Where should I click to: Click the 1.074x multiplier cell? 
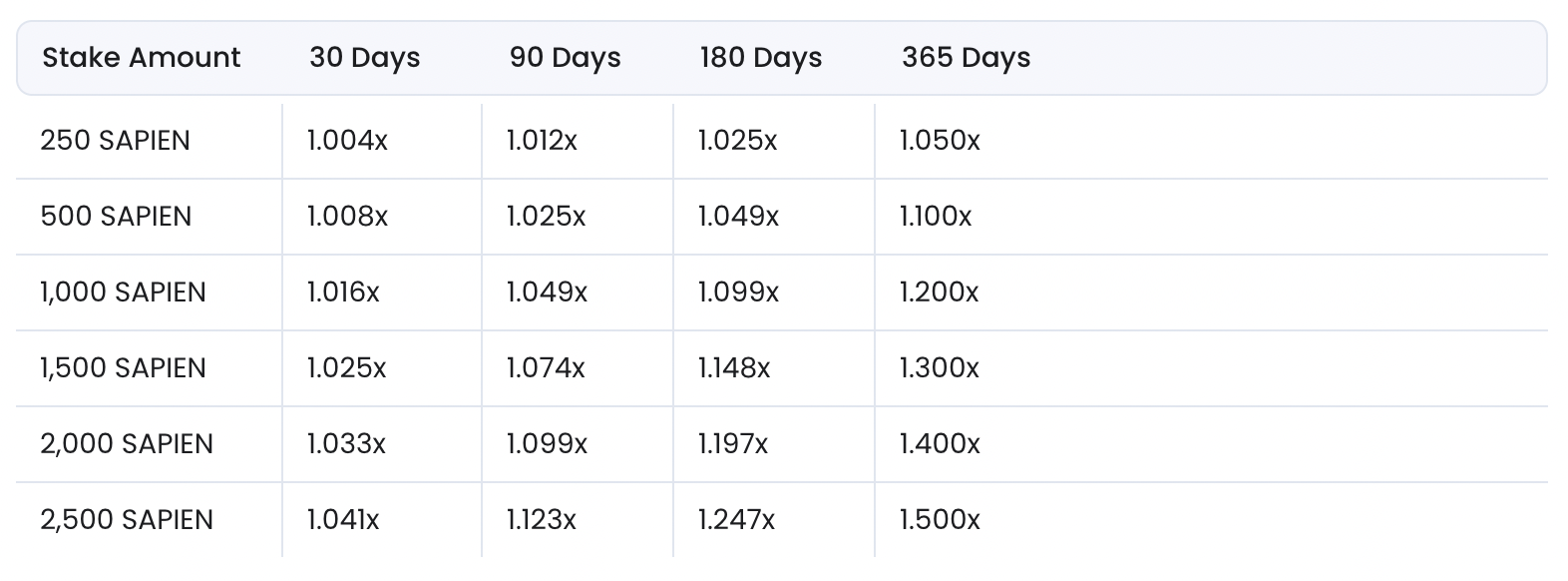pyautogui.click(x=546, y=368)
